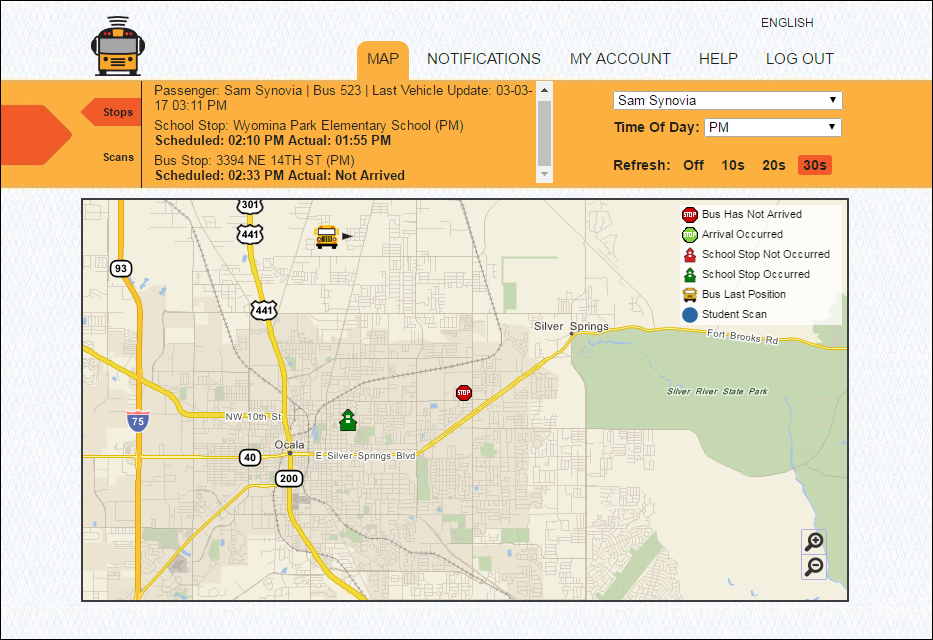Switch refresh rate to 20s
The image size is (933, 640).
pos(773,166)
